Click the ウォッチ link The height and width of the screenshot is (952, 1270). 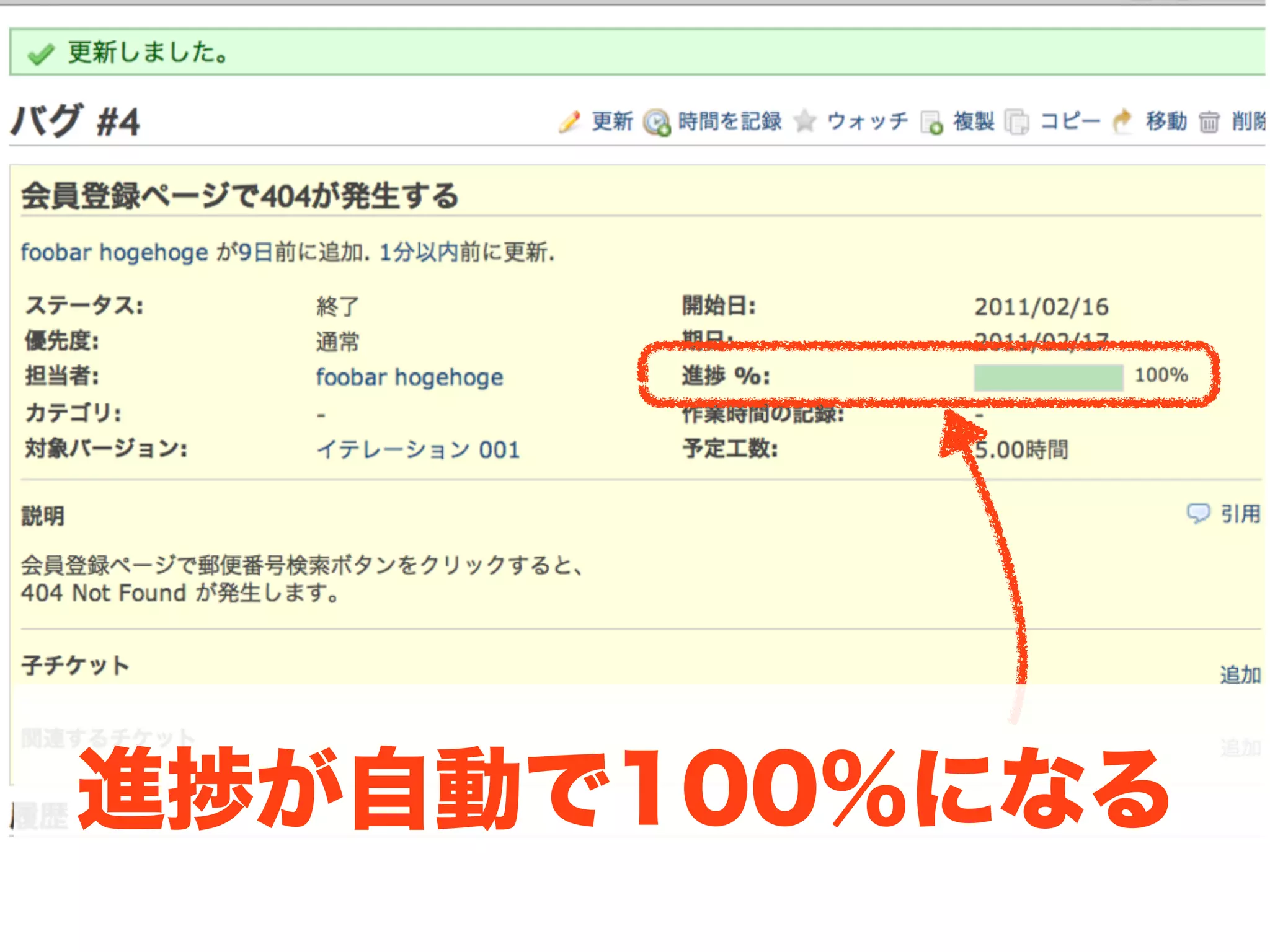[868, 121]
